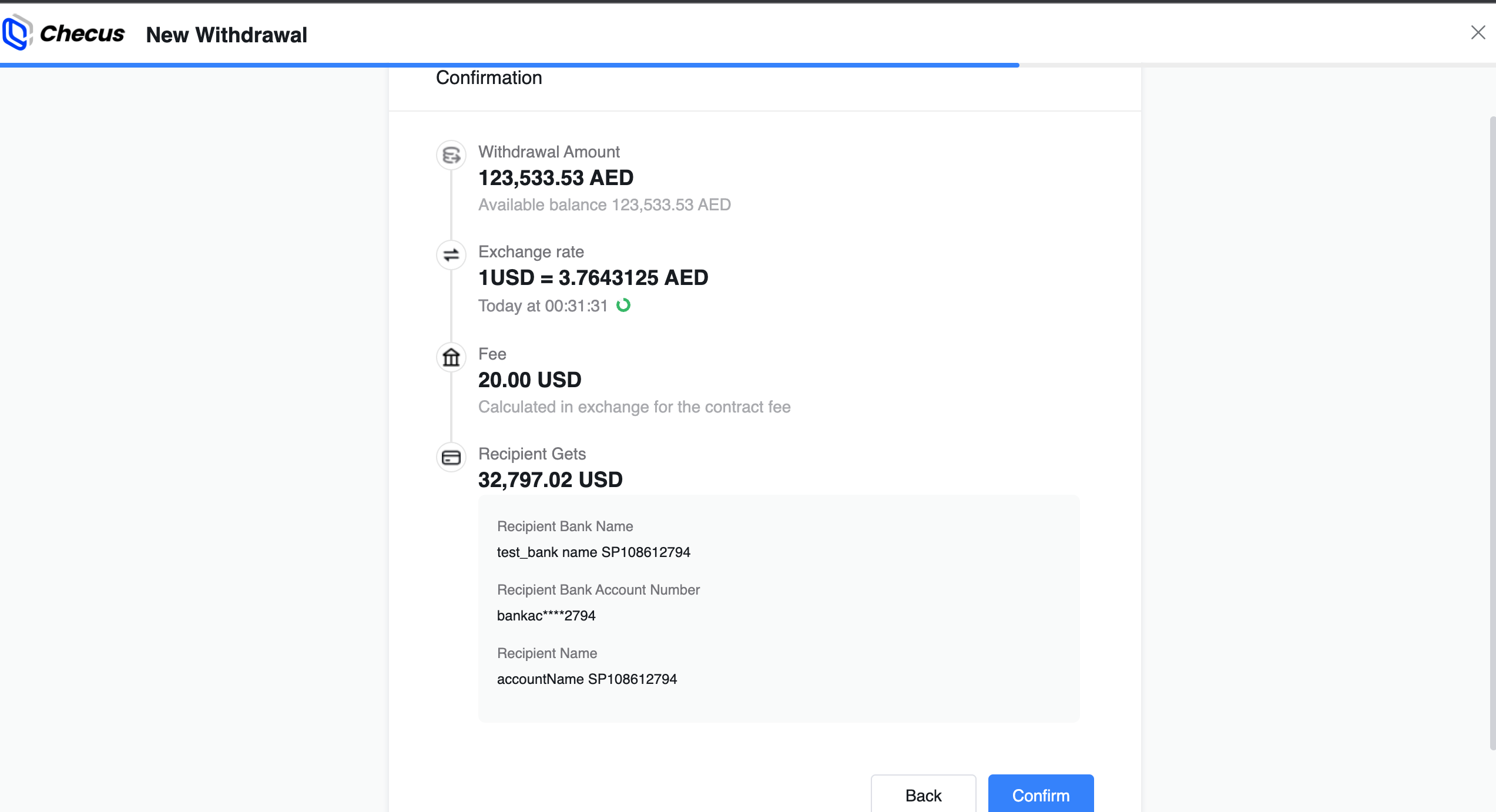1496x812 pixels.
Task: Click the recipient bank name value
Action: (593, 552)
